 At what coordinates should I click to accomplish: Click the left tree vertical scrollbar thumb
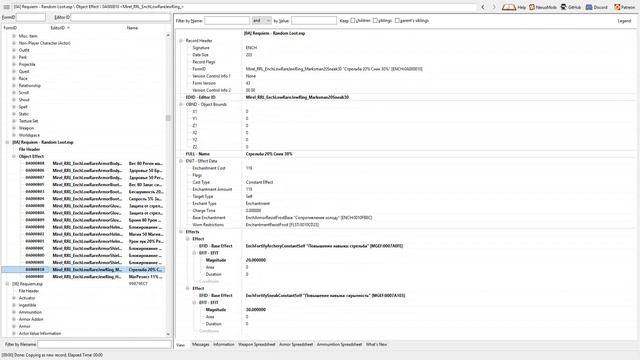point(168,118)
